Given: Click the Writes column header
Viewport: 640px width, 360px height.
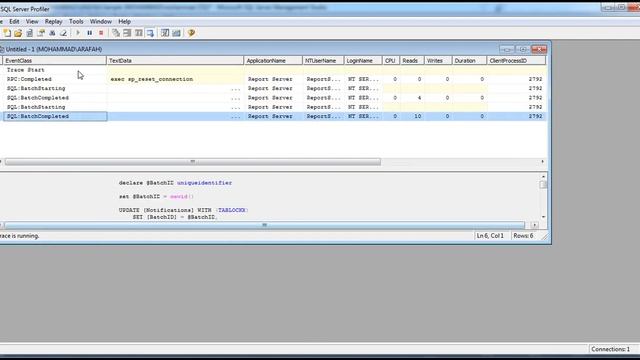Looking at the screenshot, I should (x=438, y=60).
